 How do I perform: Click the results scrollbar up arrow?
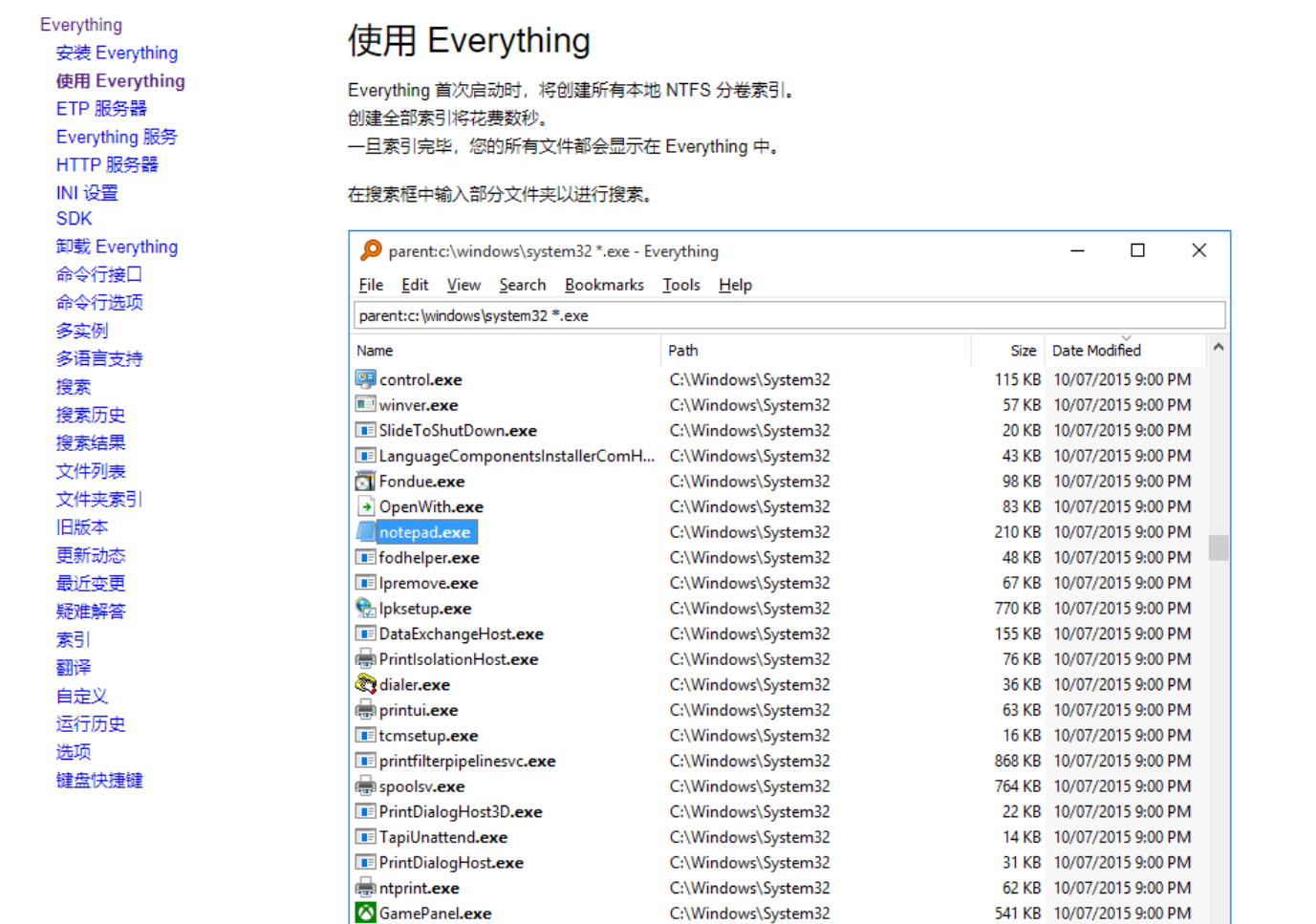click(1219, 348)
